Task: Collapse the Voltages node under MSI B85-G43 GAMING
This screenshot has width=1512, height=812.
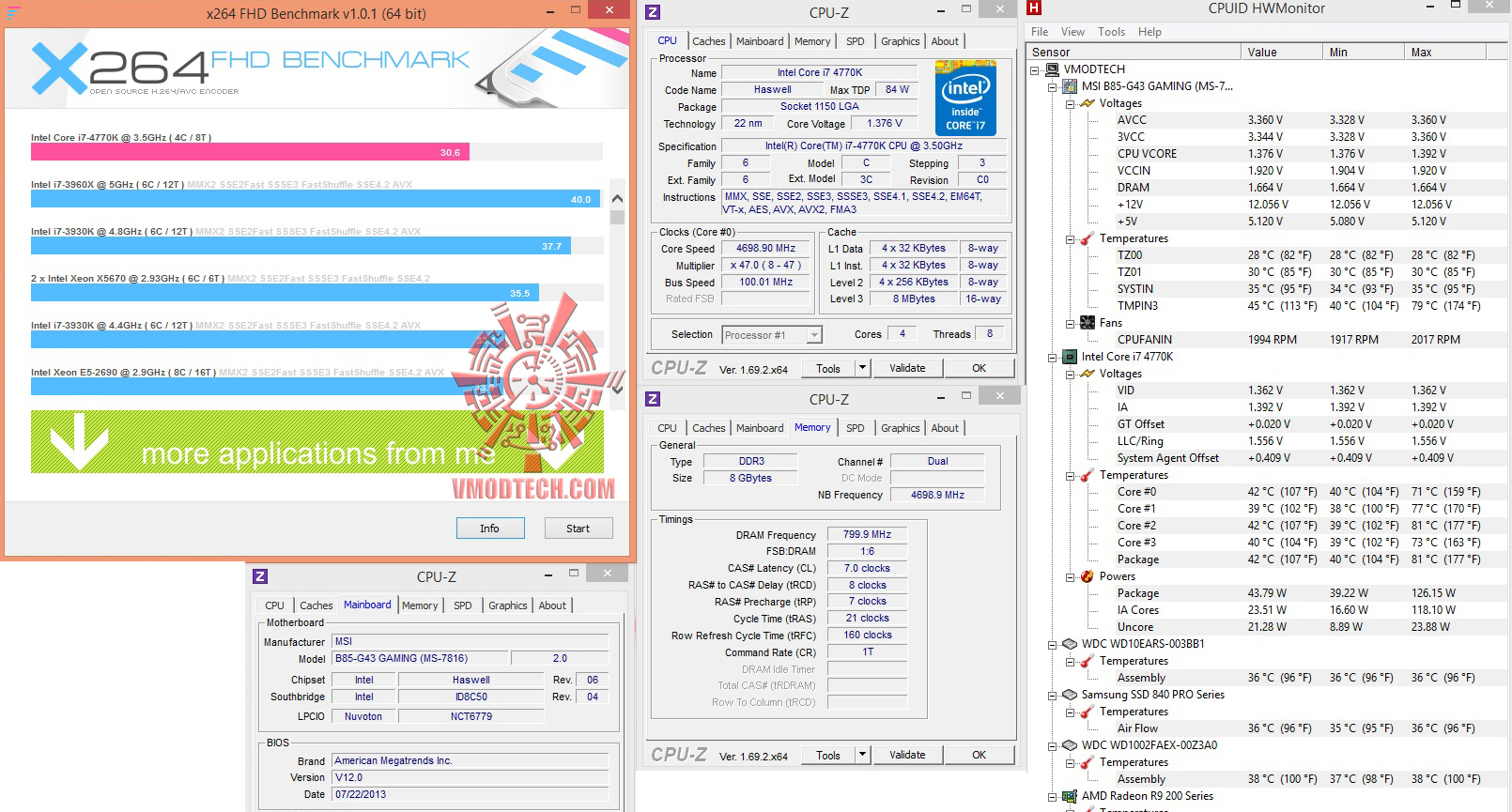Action: [x=1070, y=103]
